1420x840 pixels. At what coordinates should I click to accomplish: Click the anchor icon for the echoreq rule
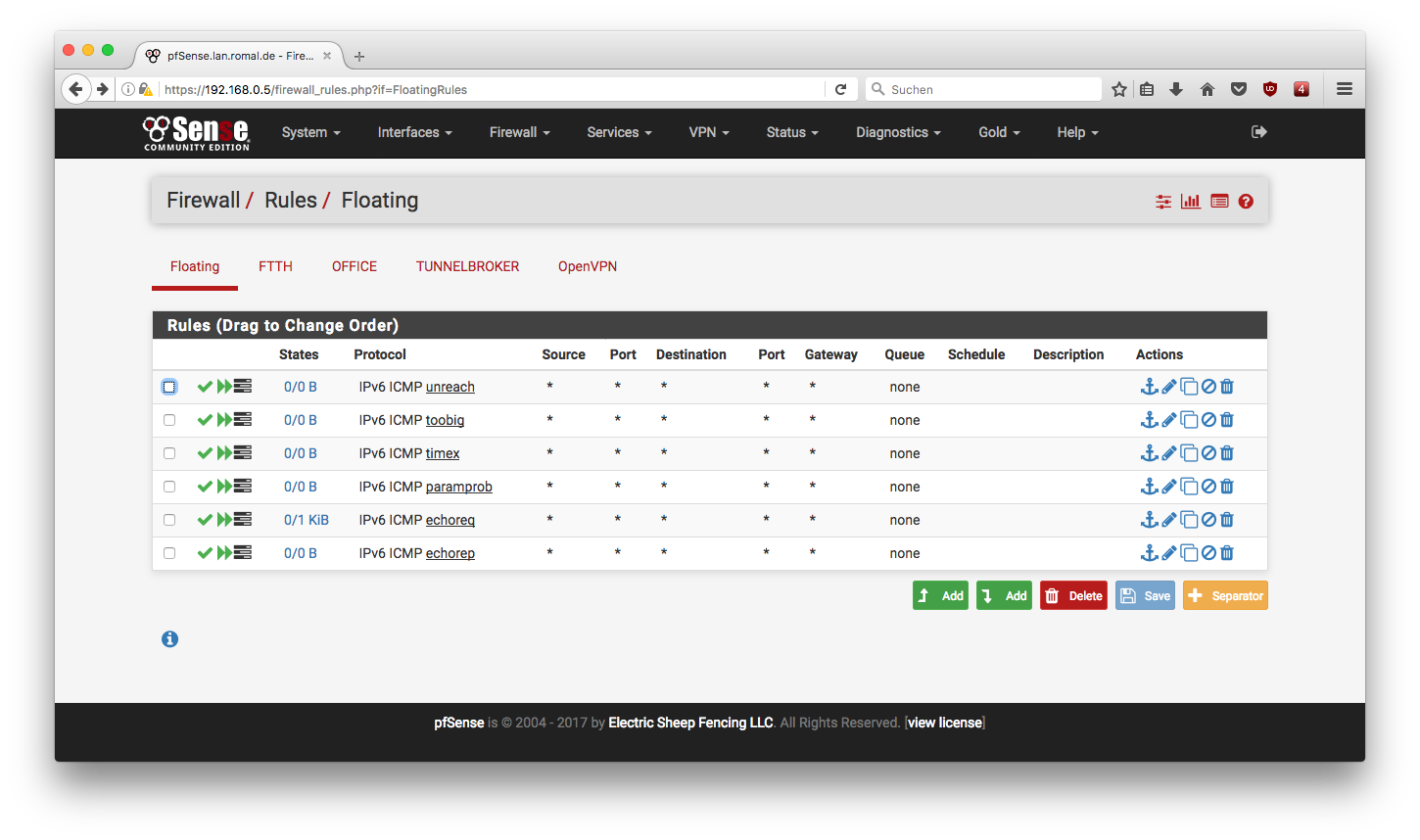click(1150, 520)
